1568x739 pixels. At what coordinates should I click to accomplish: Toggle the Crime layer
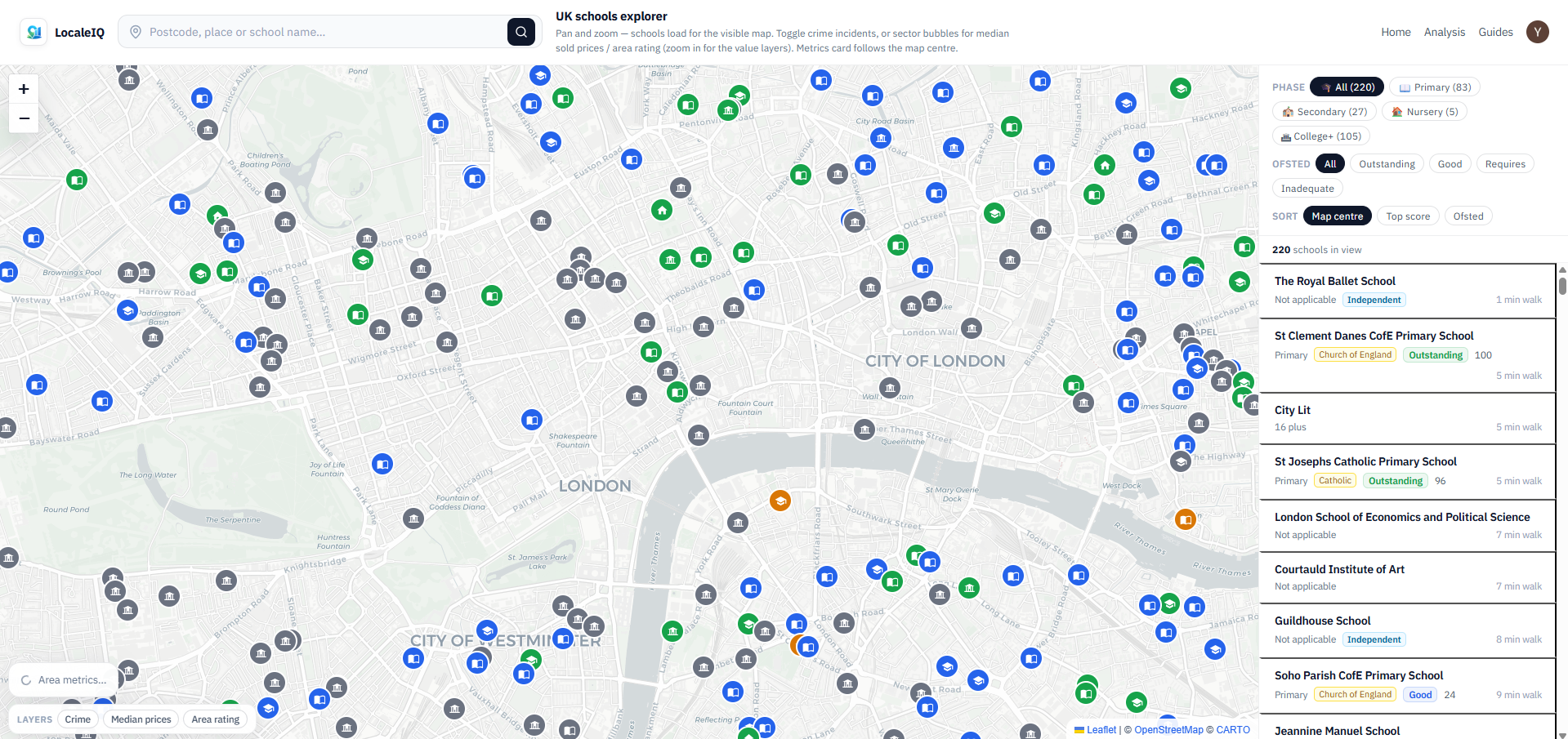click(x=78, y=719)
